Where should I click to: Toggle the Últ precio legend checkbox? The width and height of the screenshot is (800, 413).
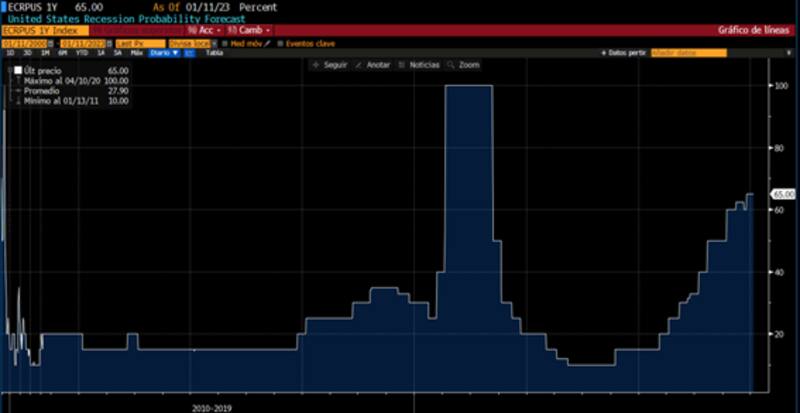(18, 70)
